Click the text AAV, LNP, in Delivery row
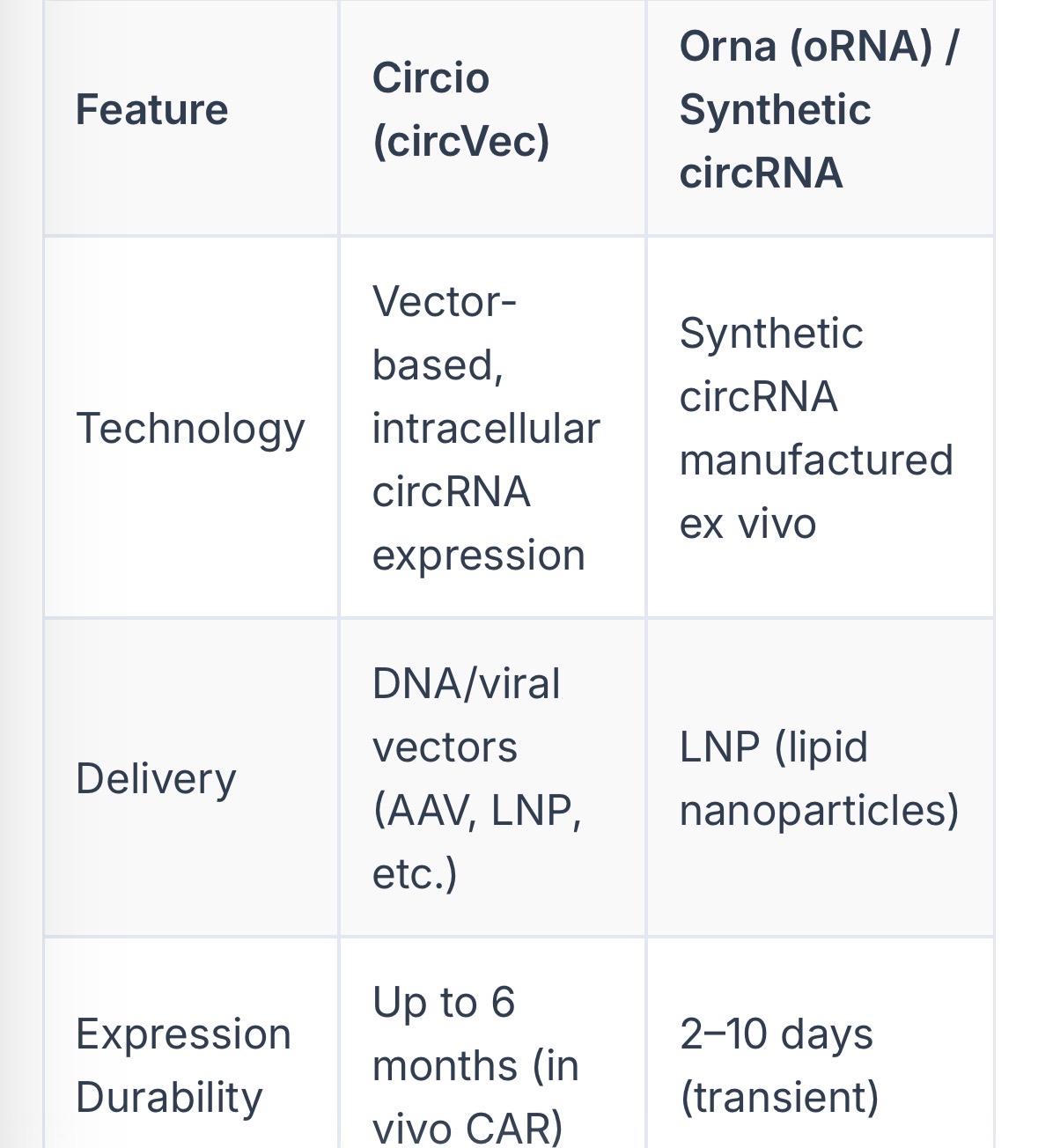 point(476,811)
